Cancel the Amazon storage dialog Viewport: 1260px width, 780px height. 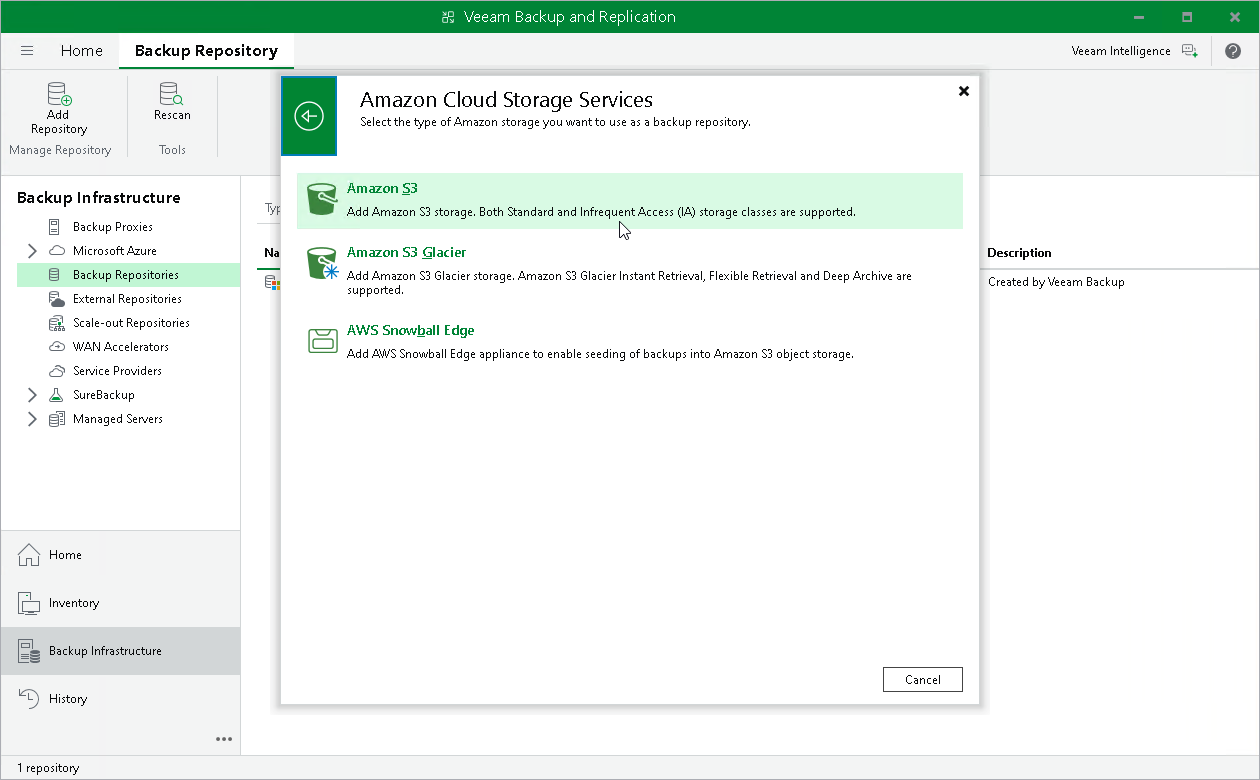922,680
